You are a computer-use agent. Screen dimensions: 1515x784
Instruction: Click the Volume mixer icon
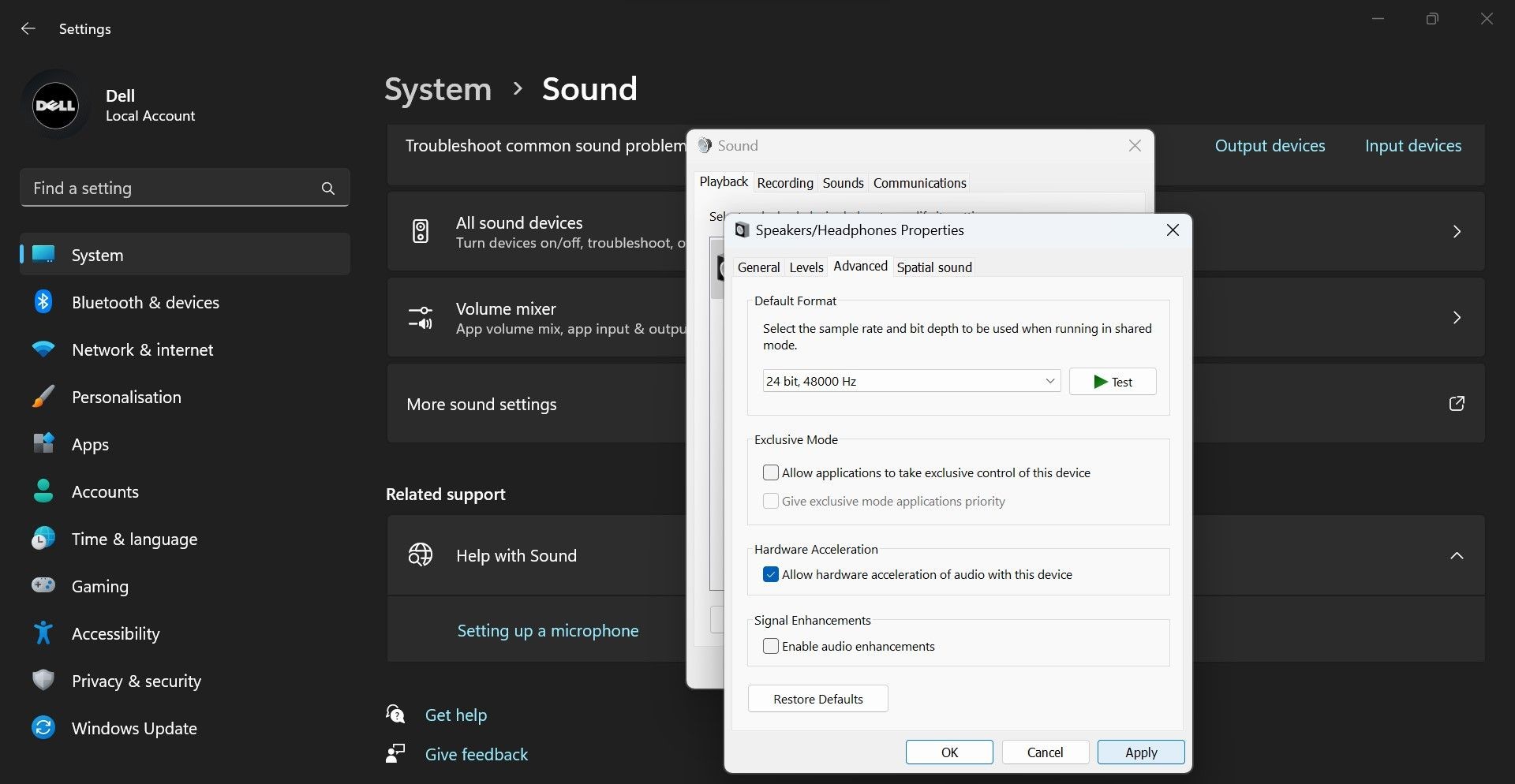point(421,318)
